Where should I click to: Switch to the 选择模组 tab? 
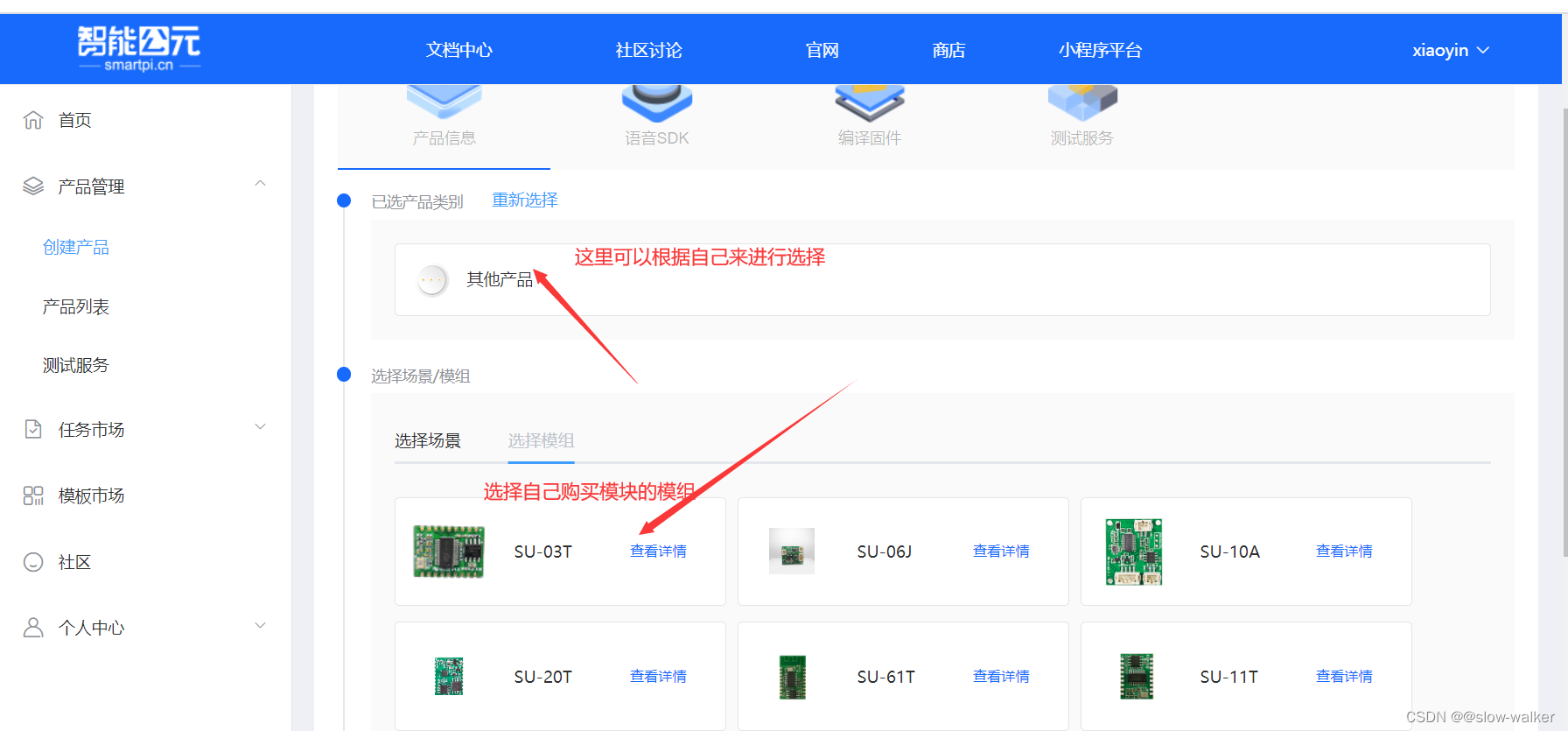coord(542,440)
